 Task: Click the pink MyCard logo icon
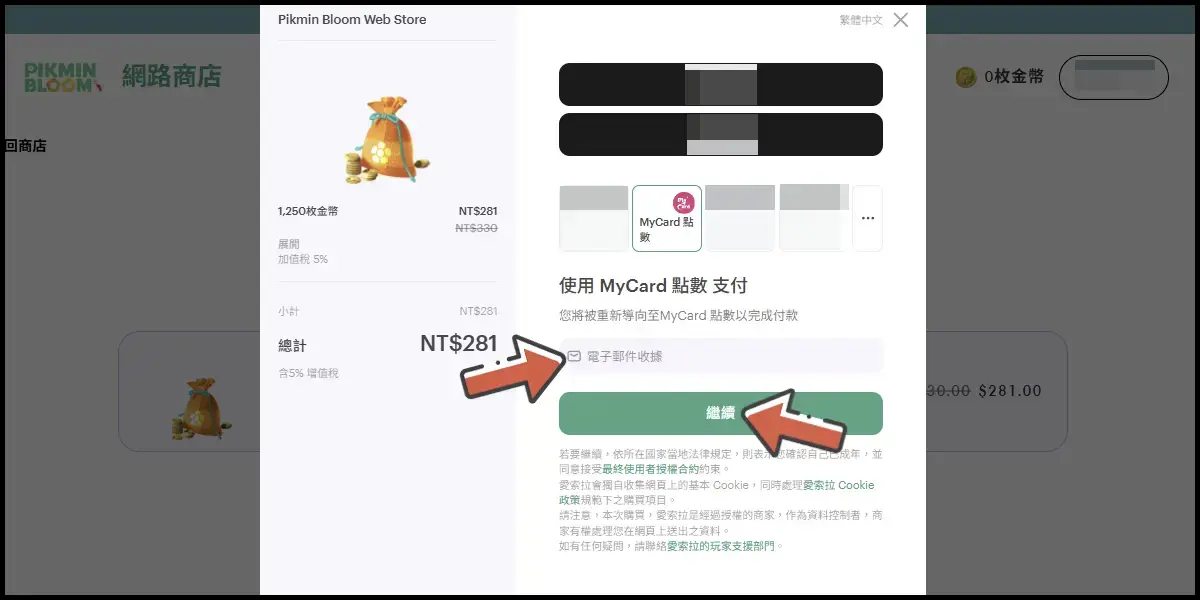point(683,203)
